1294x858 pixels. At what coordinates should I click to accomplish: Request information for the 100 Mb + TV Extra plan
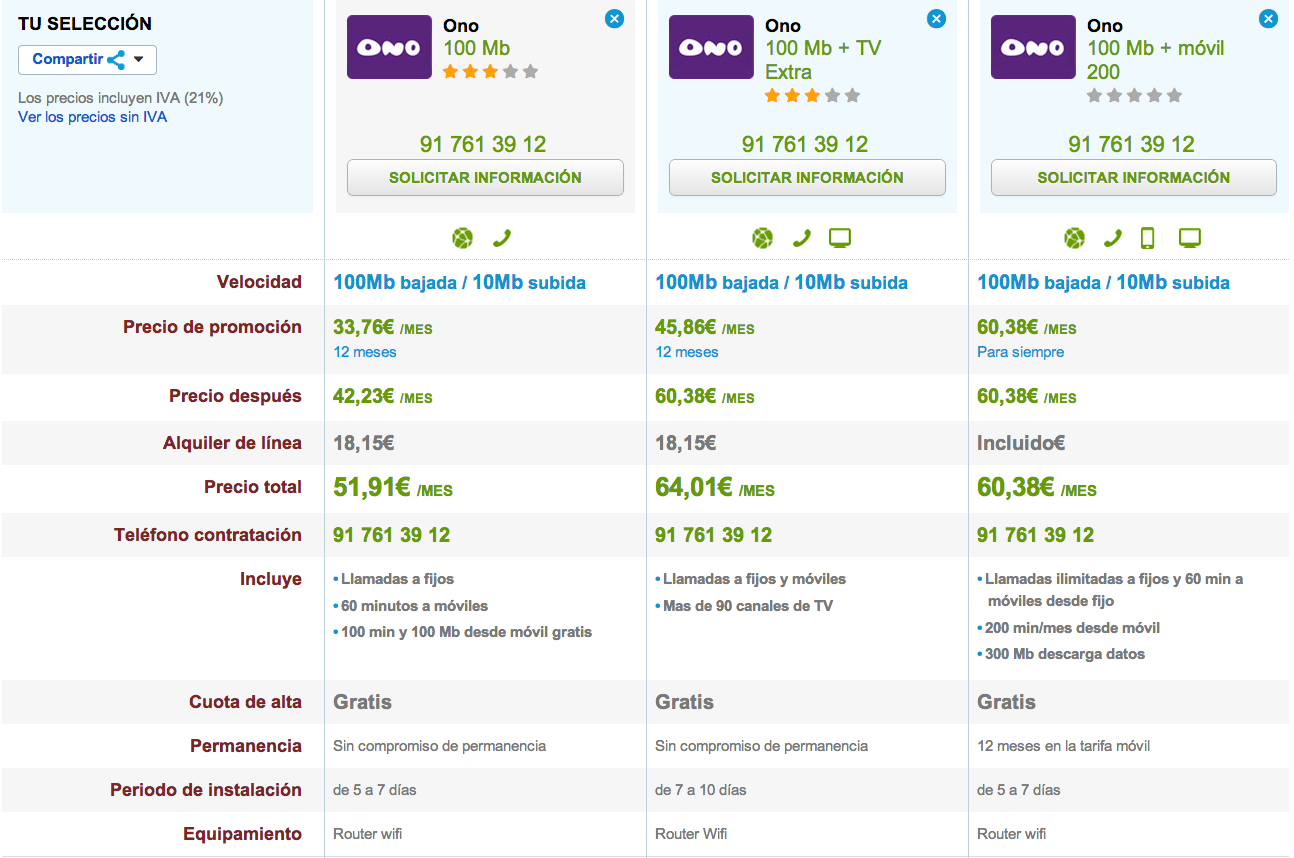807,177
